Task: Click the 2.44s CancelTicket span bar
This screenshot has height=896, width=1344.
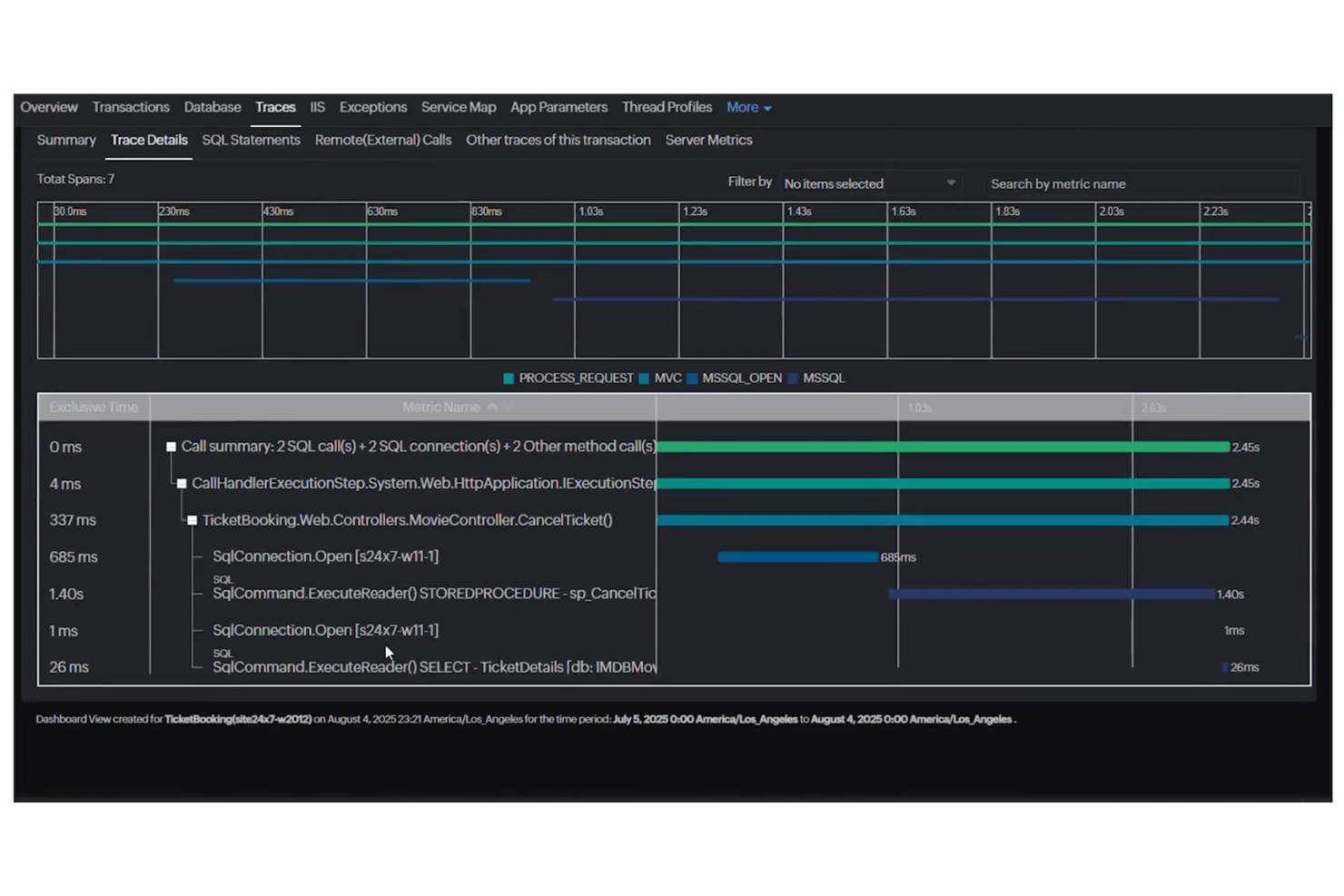Action: tap(943, 520)
